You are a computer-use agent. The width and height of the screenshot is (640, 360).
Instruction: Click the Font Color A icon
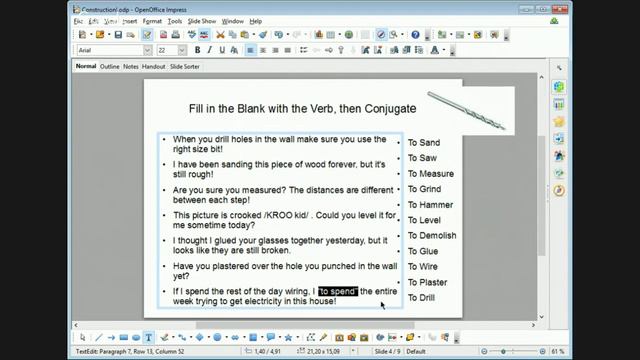(x=435, y=50)
